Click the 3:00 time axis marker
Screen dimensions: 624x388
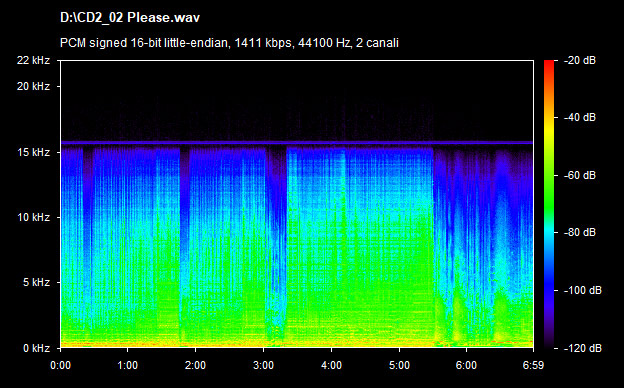coord(263,365)
